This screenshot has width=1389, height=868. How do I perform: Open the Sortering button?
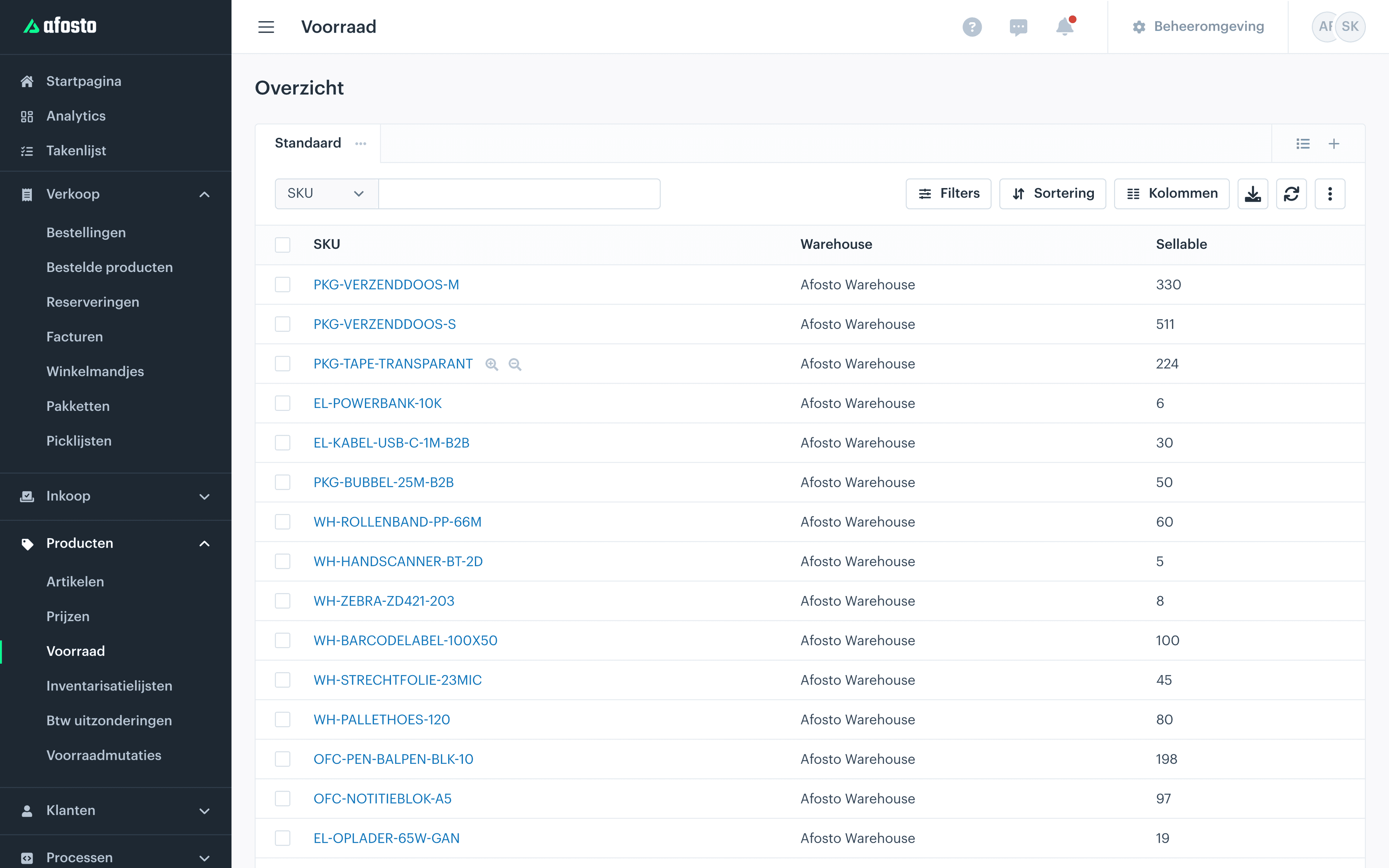(1052, 194)
